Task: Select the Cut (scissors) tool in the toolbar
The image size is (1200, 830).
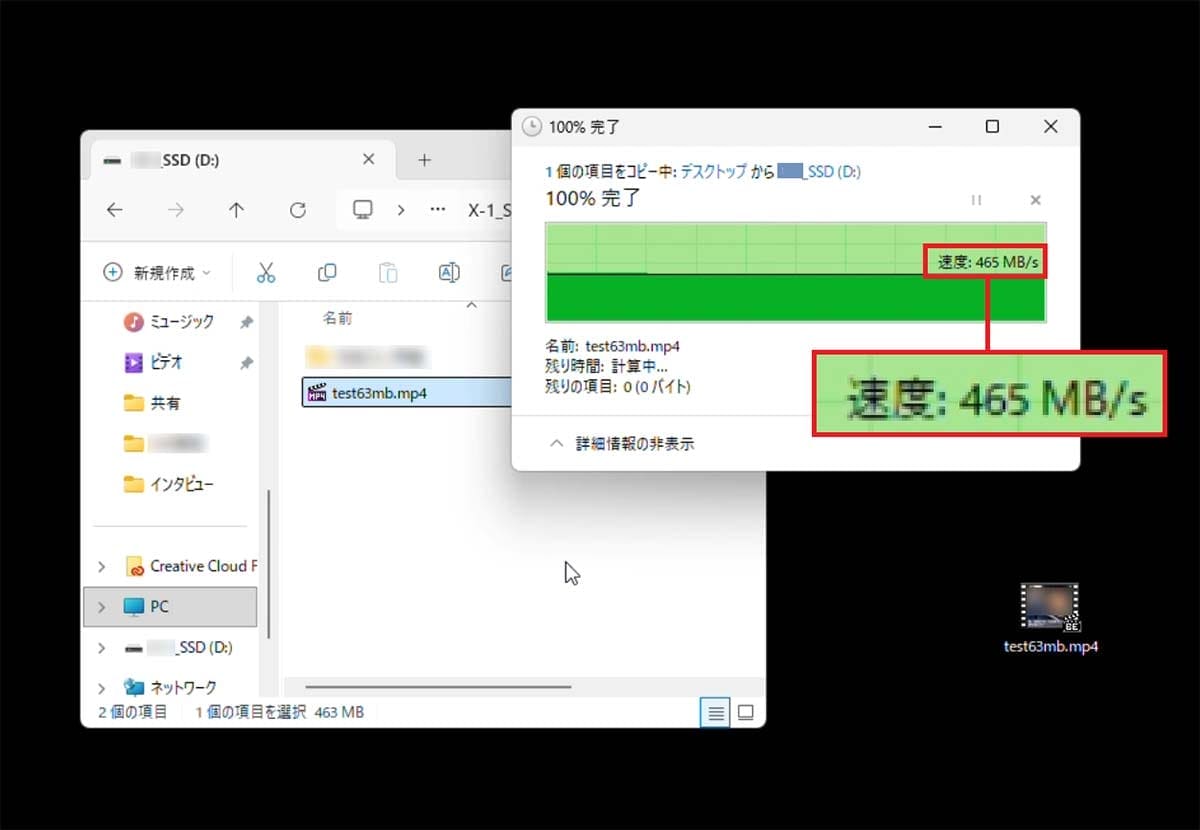Action: pyautogui.click(x=266, y=272)
